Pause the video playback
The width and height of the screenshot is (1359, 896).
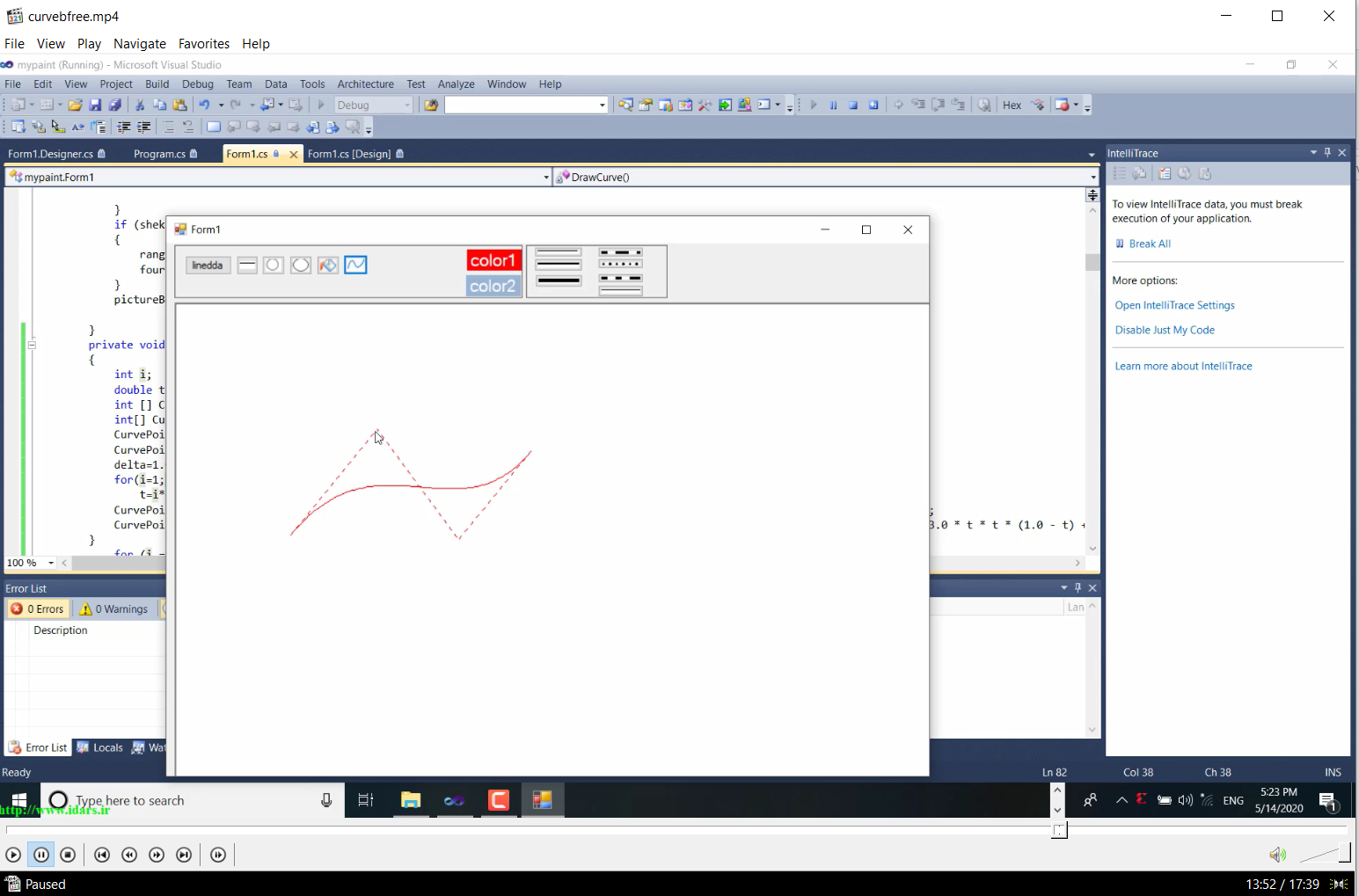(x=41, y=855)
